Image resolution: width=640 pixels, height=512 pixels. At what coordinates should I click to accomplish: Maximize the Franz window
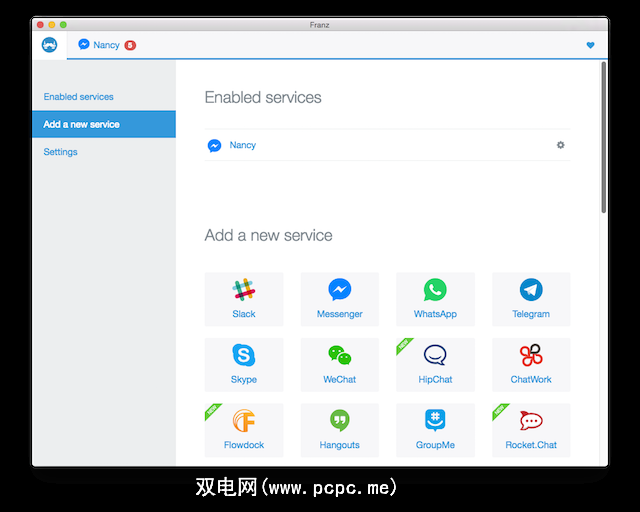(x=63, y=24)
